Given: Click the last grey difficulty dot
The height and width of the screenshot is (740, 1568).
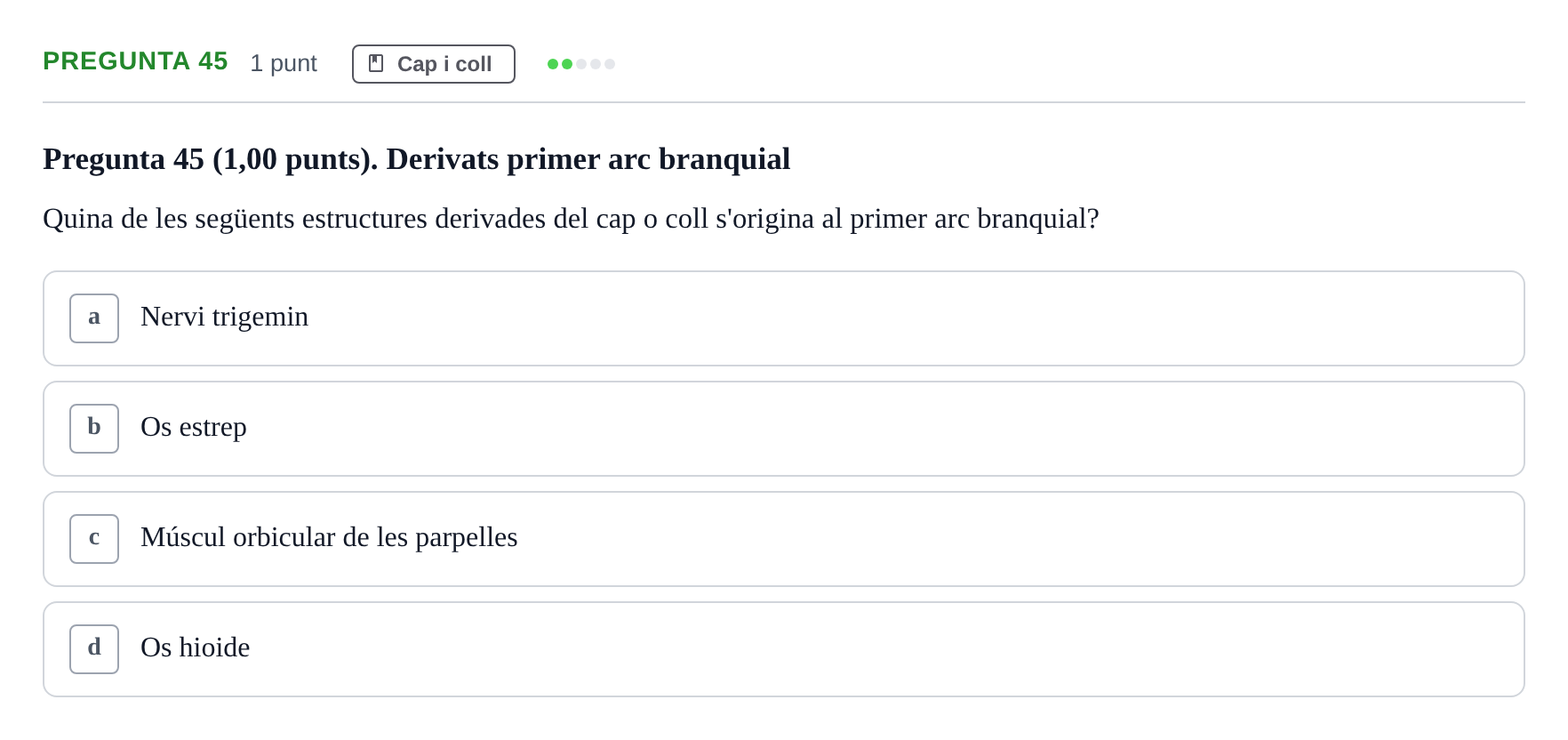Looking at the screenshot, I should point(610,64).
